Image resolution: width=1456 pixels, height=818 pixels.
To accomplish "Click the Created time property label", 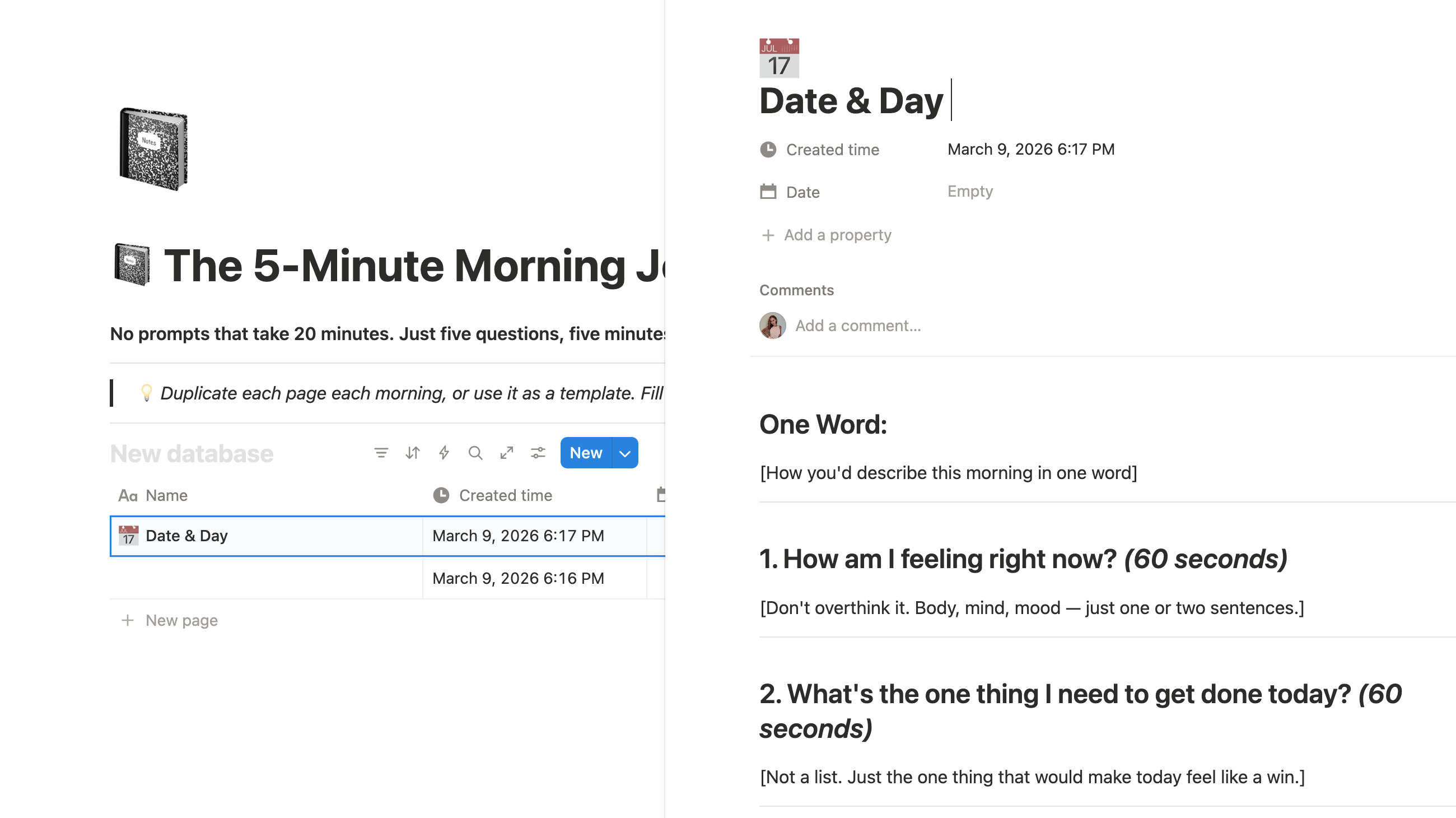I will (832, 150).
